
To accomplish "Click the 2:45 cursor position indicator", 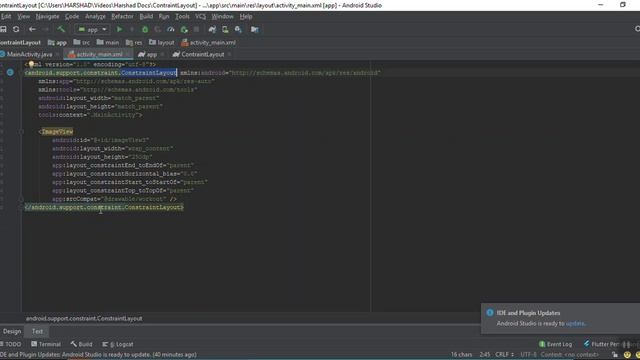I will click(x=484, y=355).
